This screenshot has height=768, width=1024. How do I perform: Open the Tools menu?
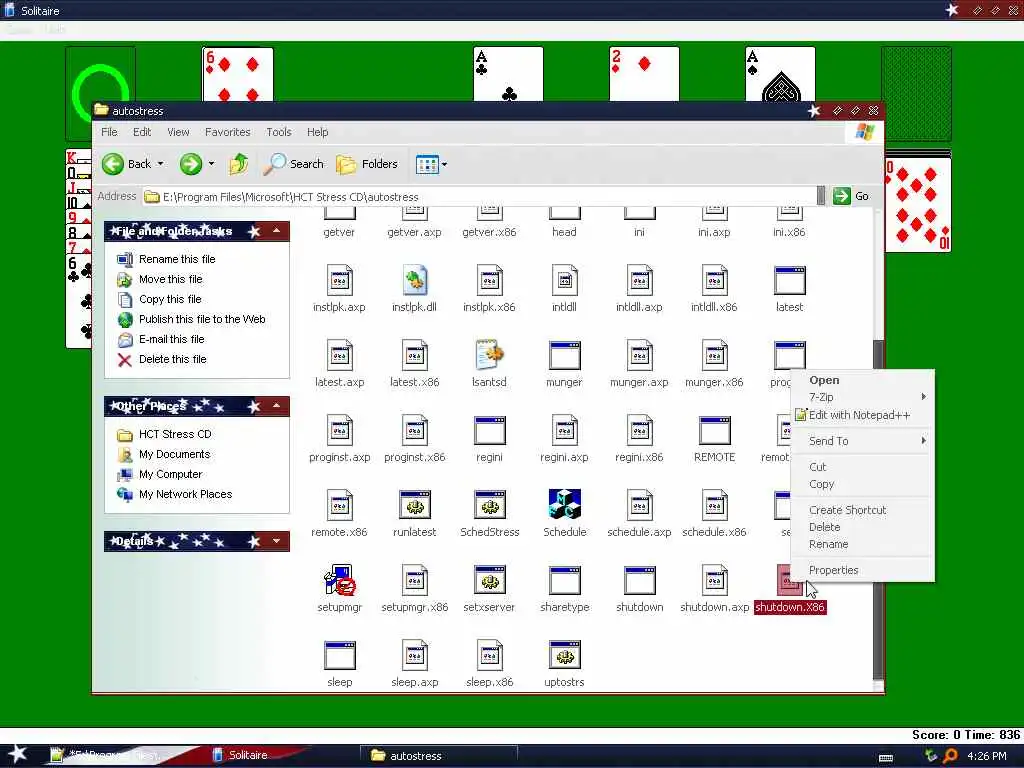pyautogui.click(x=279, y=132)
